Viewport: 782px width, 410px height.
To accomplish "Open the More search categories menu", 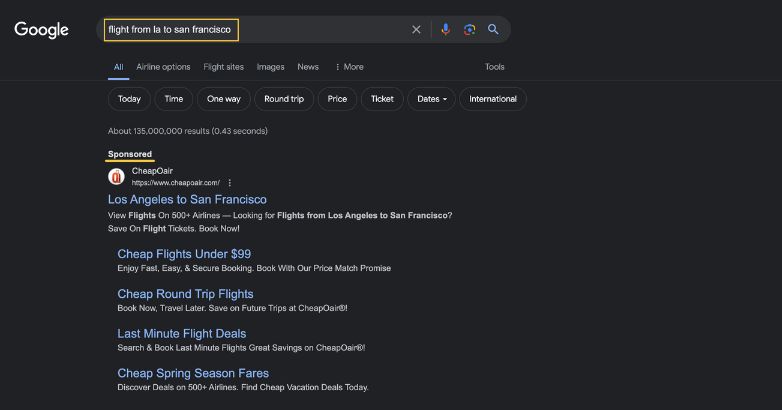I will point(349,67).
